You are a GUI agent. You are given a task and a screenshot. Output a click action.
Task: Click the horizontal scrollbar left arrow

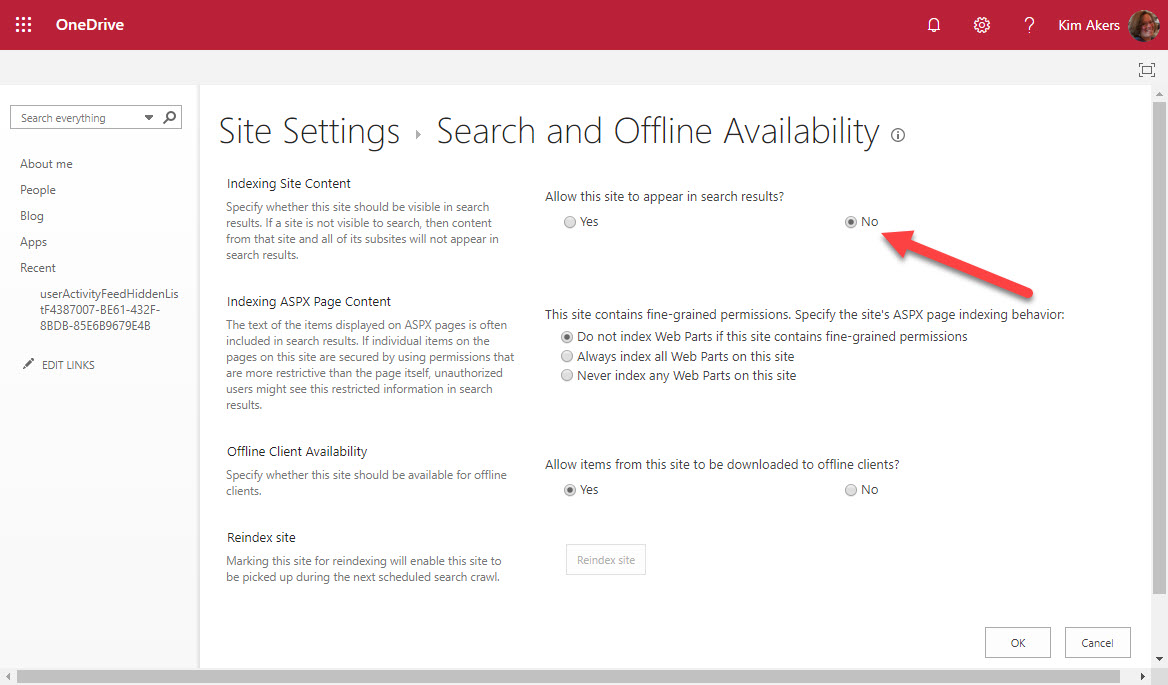click(x=7, y=676)
